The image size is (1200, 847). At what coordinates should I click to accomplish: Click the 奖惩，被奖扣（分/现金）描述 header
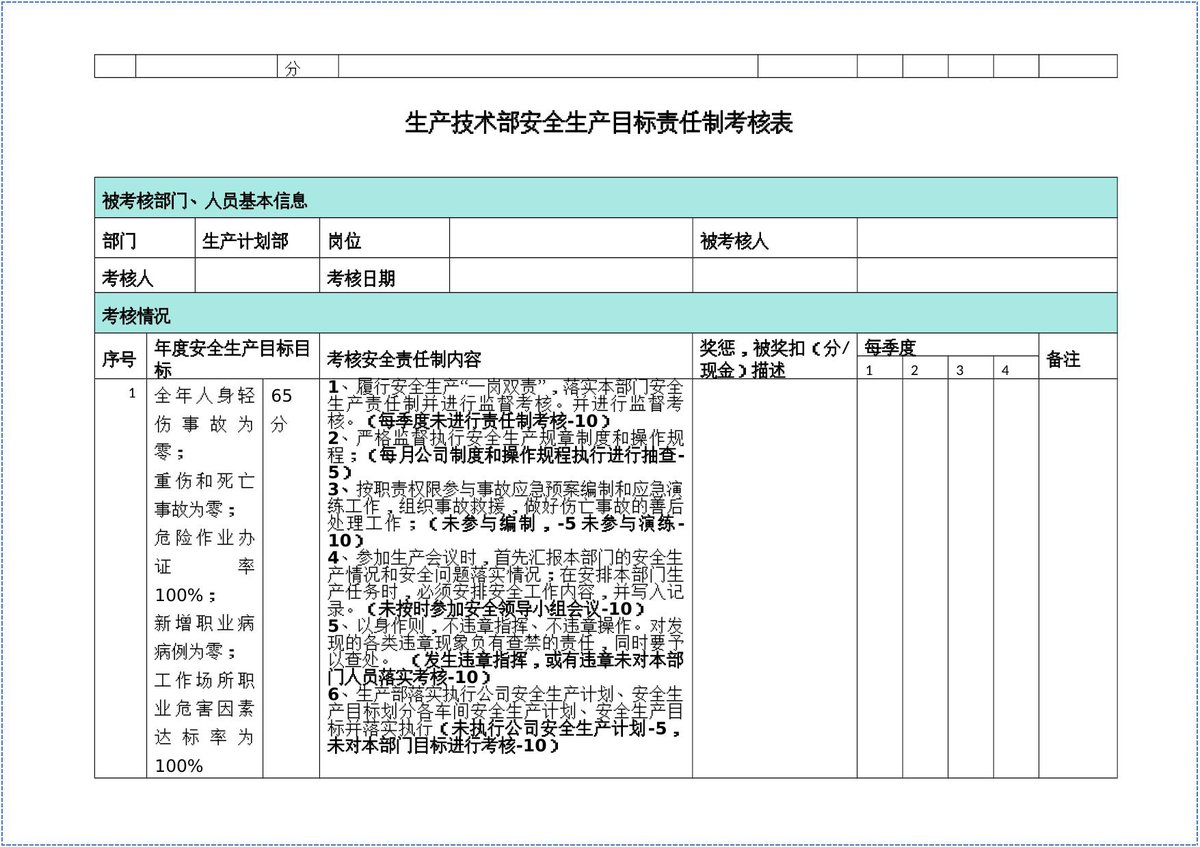775,357
